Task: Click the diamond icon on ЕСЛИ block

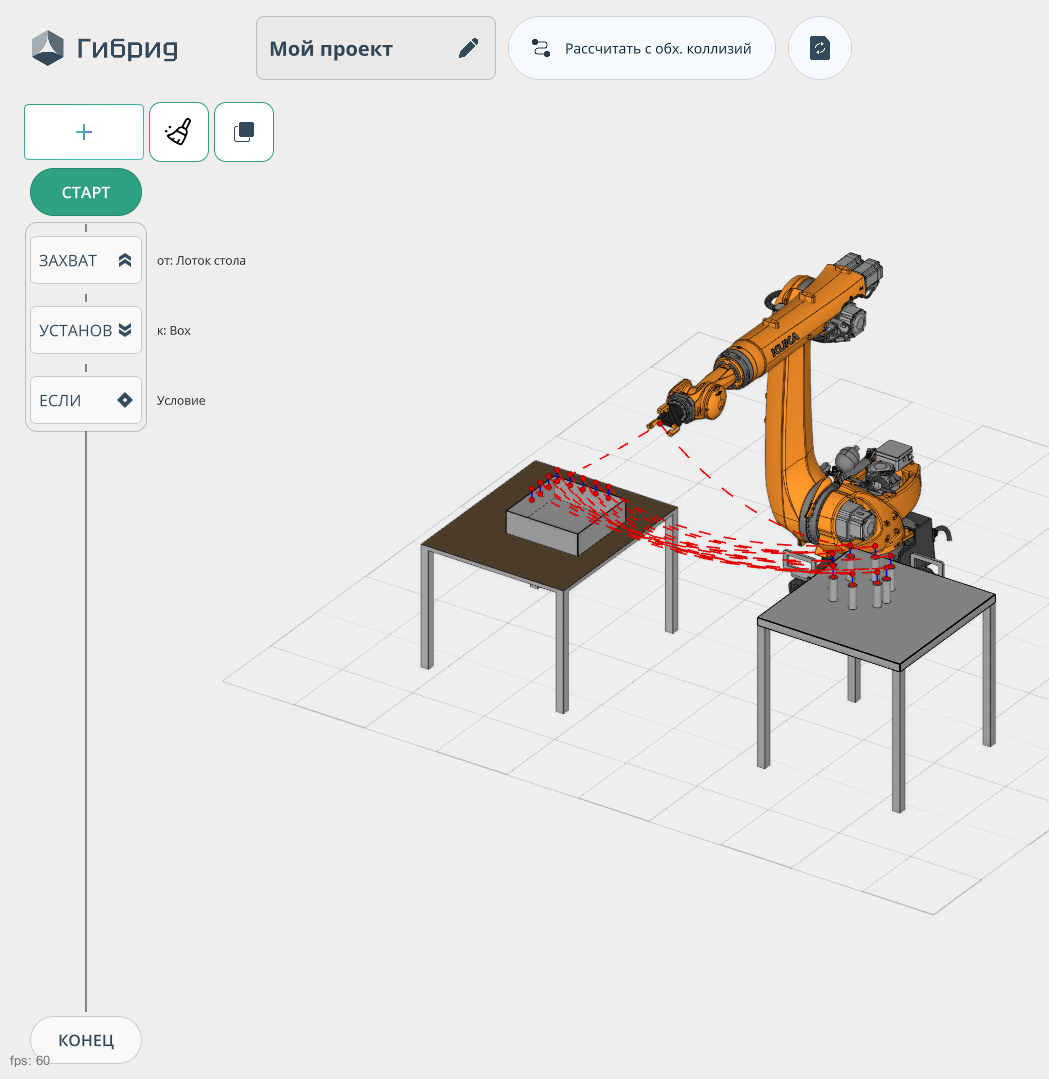Action: 125,400
